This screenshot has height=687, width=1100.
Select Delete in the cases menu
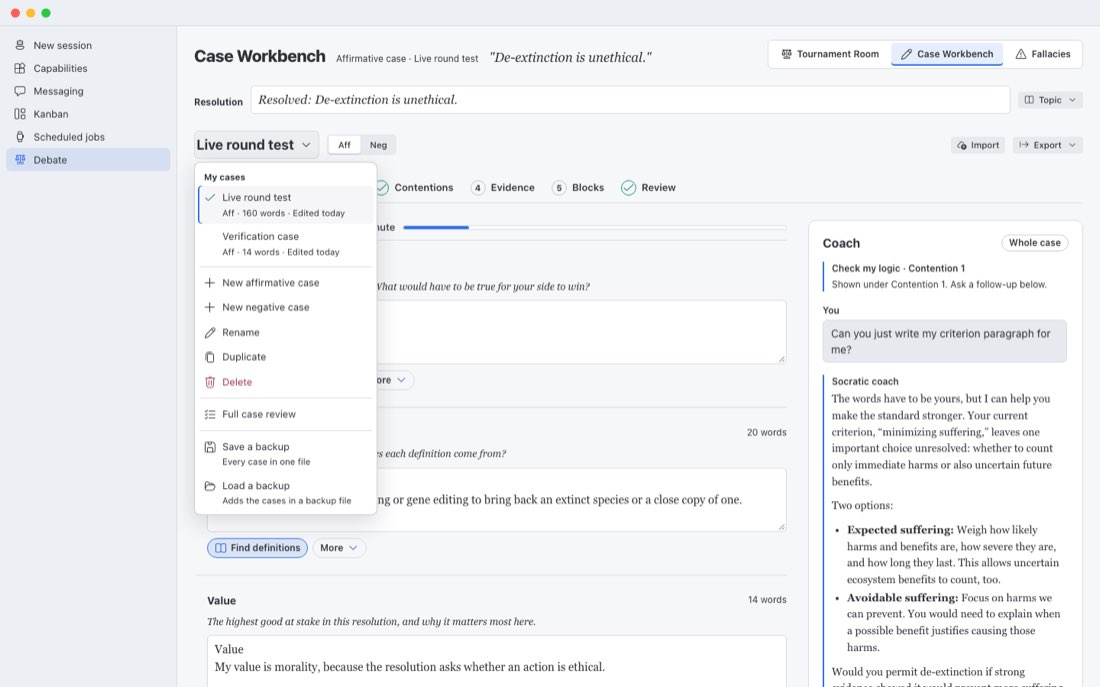286,382
